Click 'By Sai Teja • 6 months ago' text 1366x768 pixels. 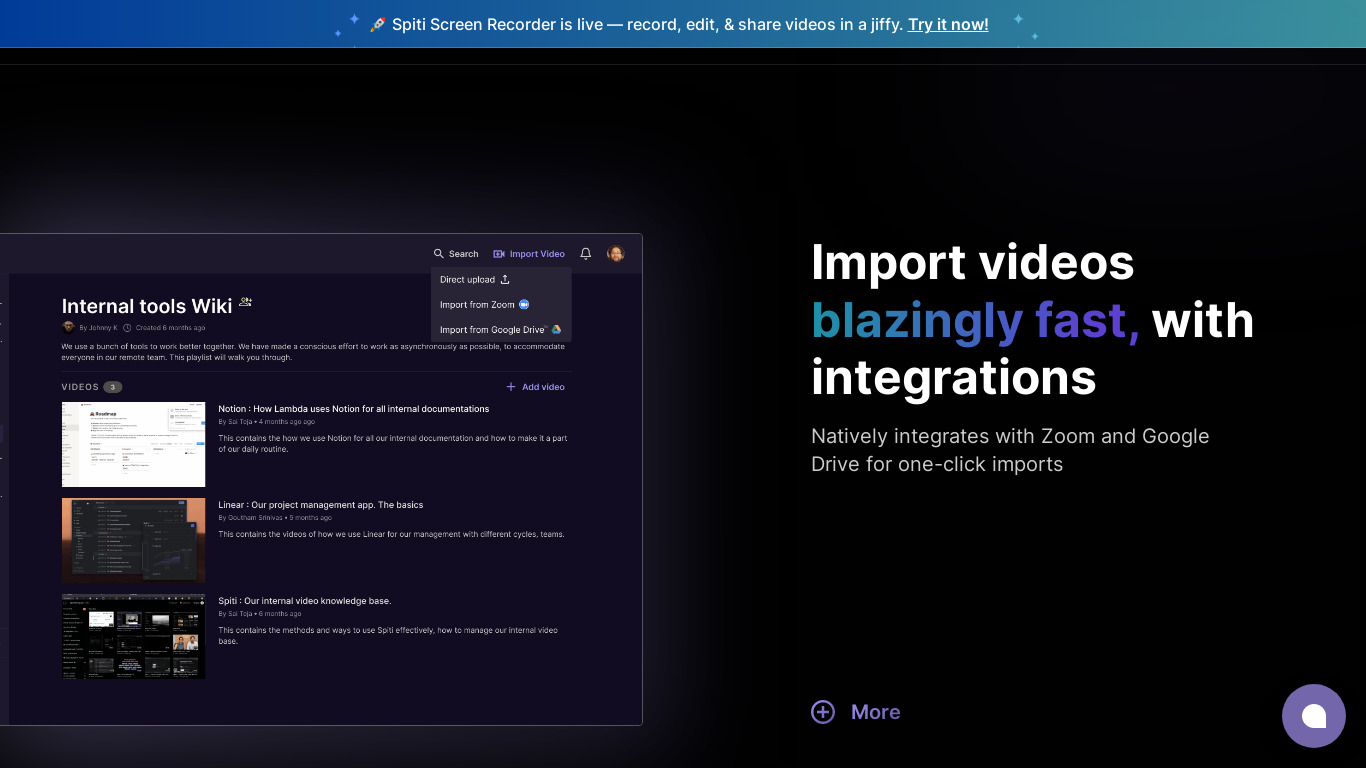(x=260, y=614)
